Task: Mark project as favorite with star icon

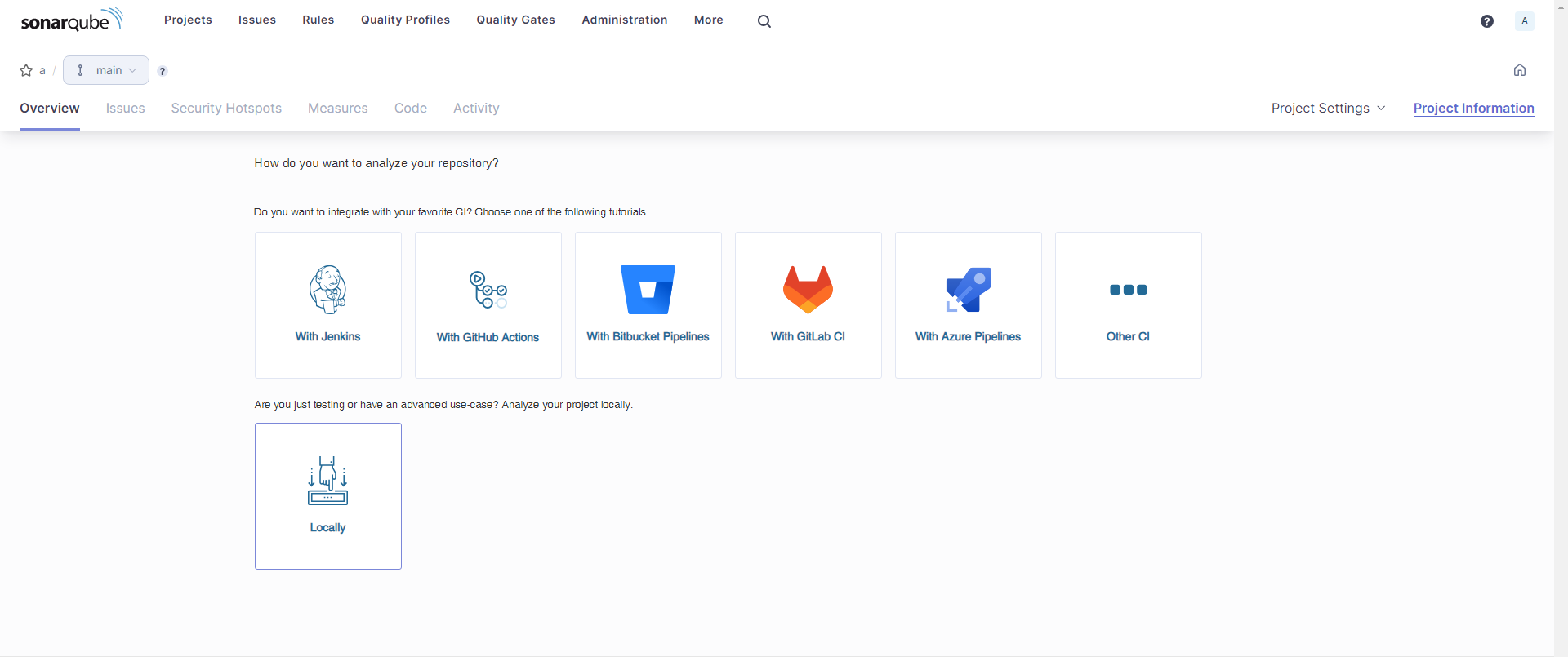Action: [26, 70]
